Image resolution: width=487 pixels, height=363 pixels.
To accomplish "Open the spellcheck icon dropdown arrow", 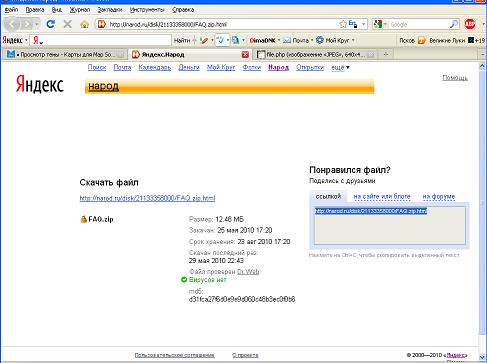I will (228, 40).
